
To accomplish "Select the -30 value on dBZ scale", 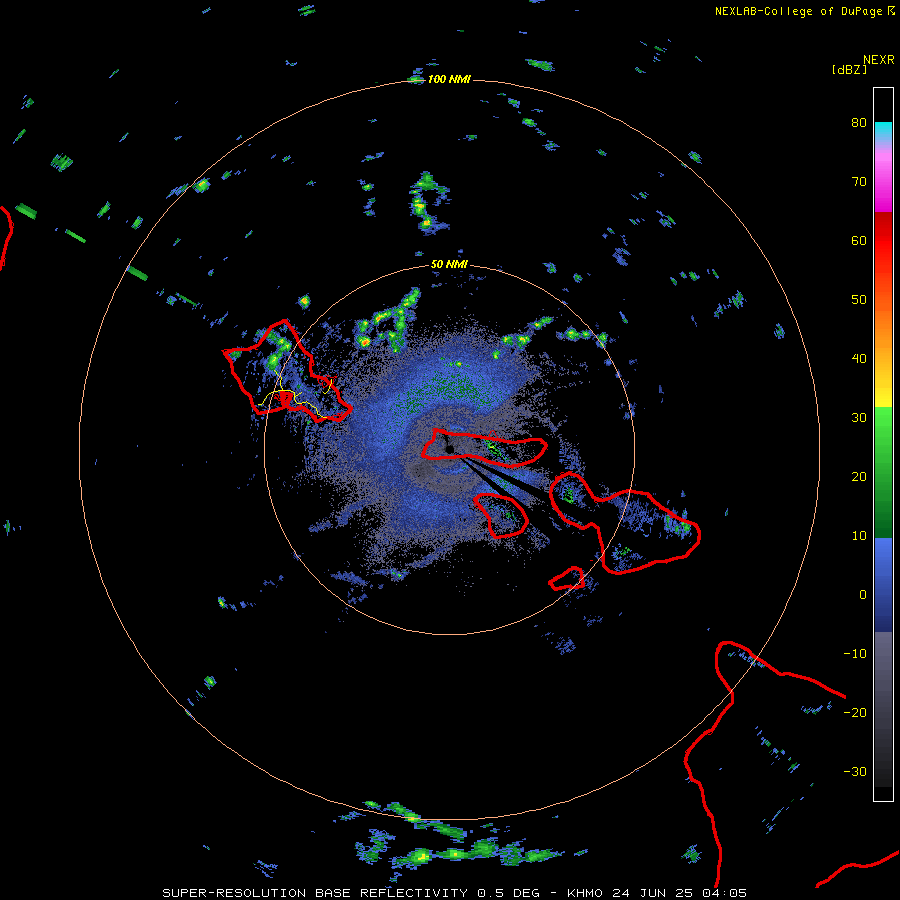I will [x=855, y=771].
